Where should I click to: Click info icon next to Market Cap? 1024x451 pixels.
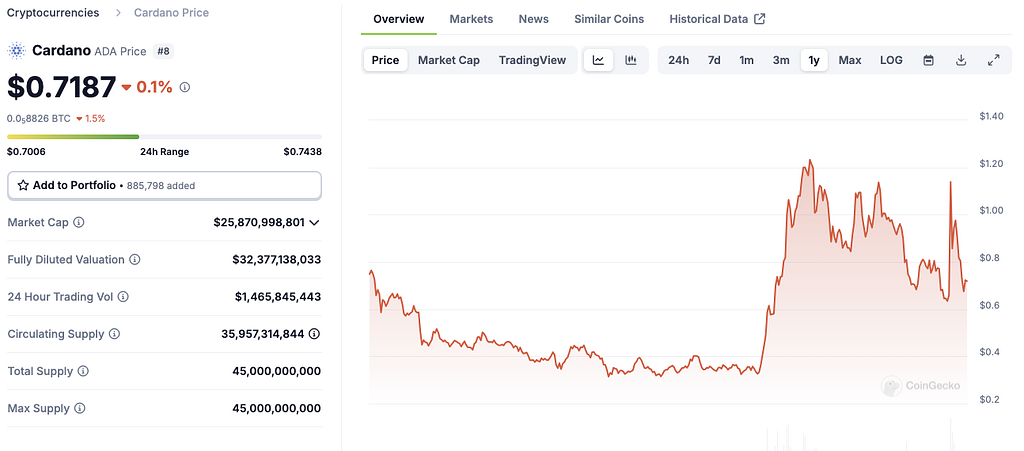[79, 223]
